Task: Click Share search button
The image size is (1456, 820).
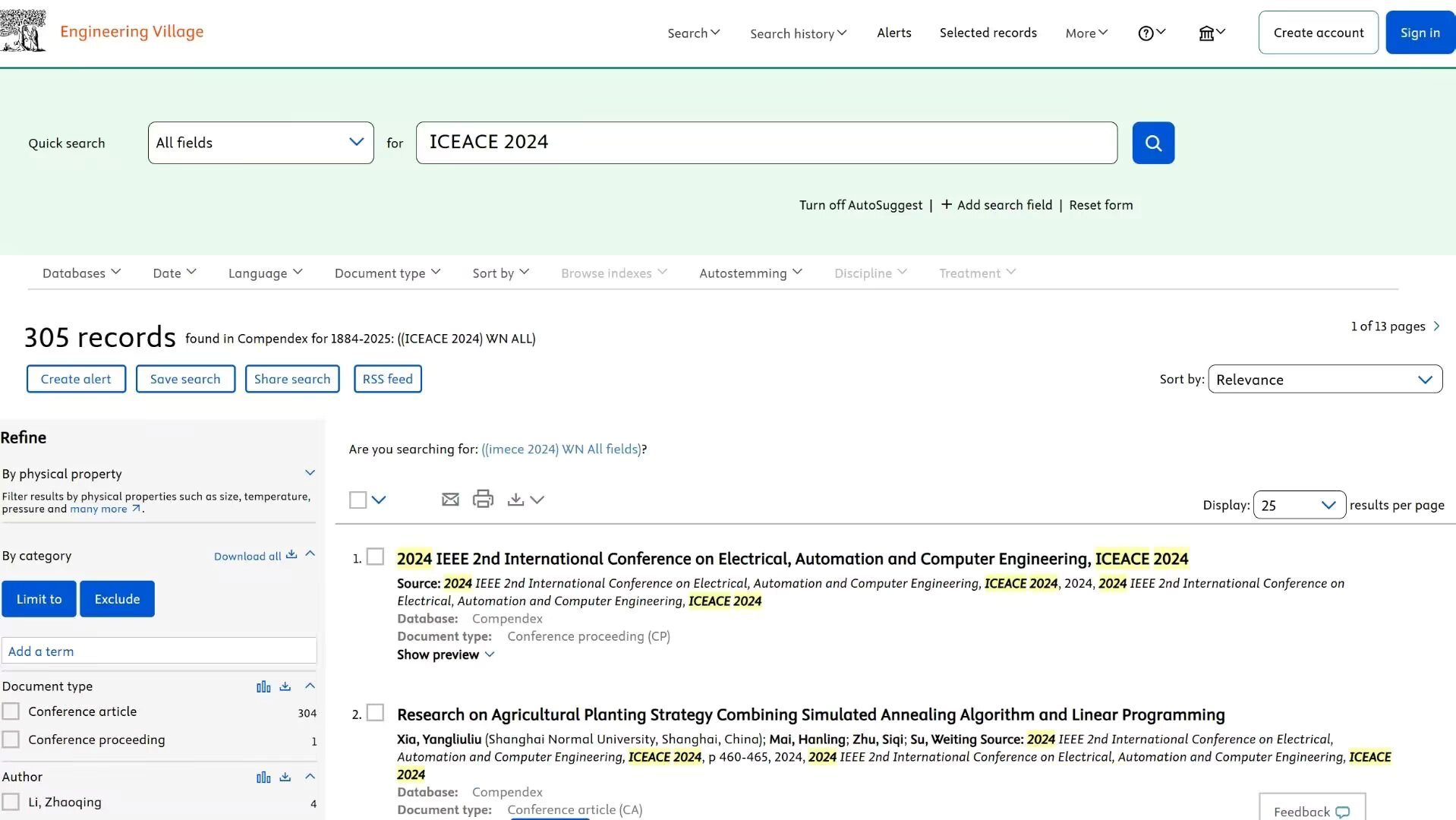Action: pyautogui.click(x=292, y=379)
